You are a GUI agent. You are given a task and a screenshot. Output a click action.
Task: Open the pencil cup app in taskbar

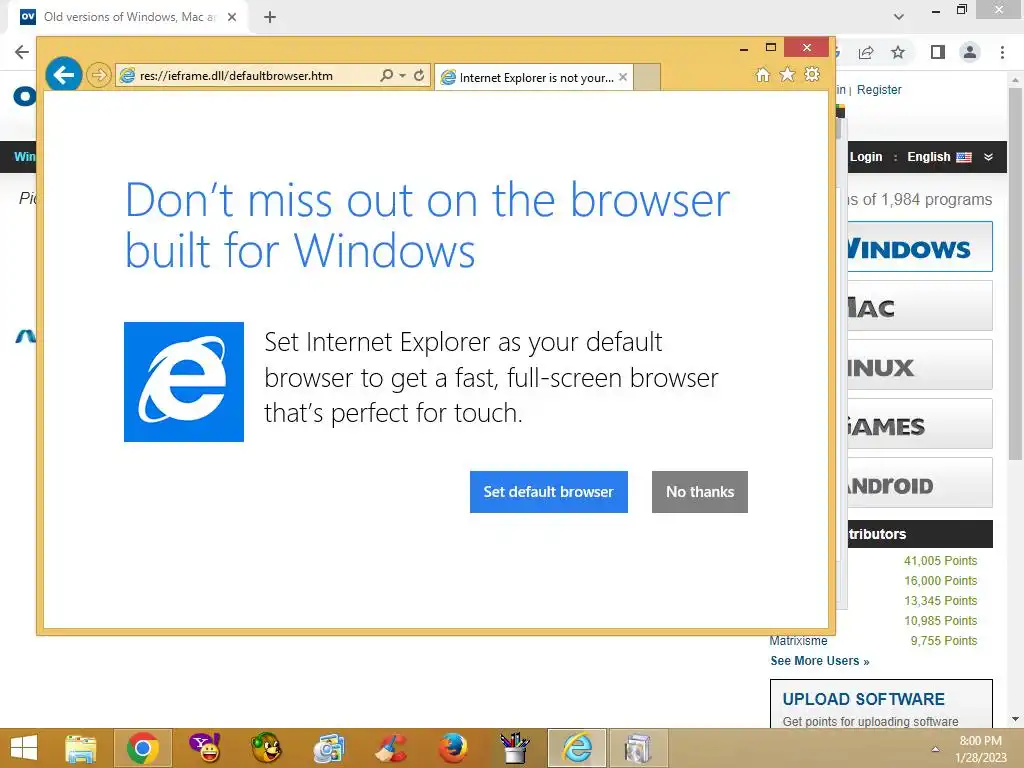[x=515, y=748]
